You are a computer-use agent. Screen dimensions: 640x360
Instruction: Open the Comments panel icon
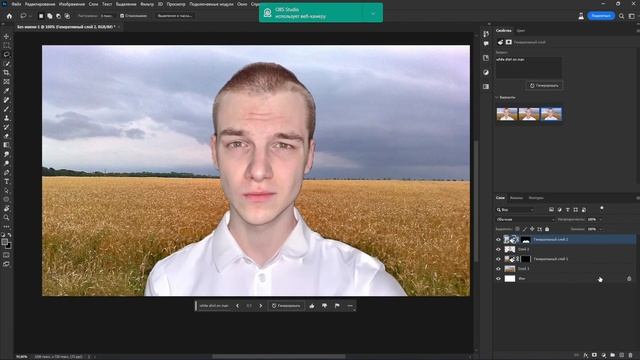(x=486, y=43)
